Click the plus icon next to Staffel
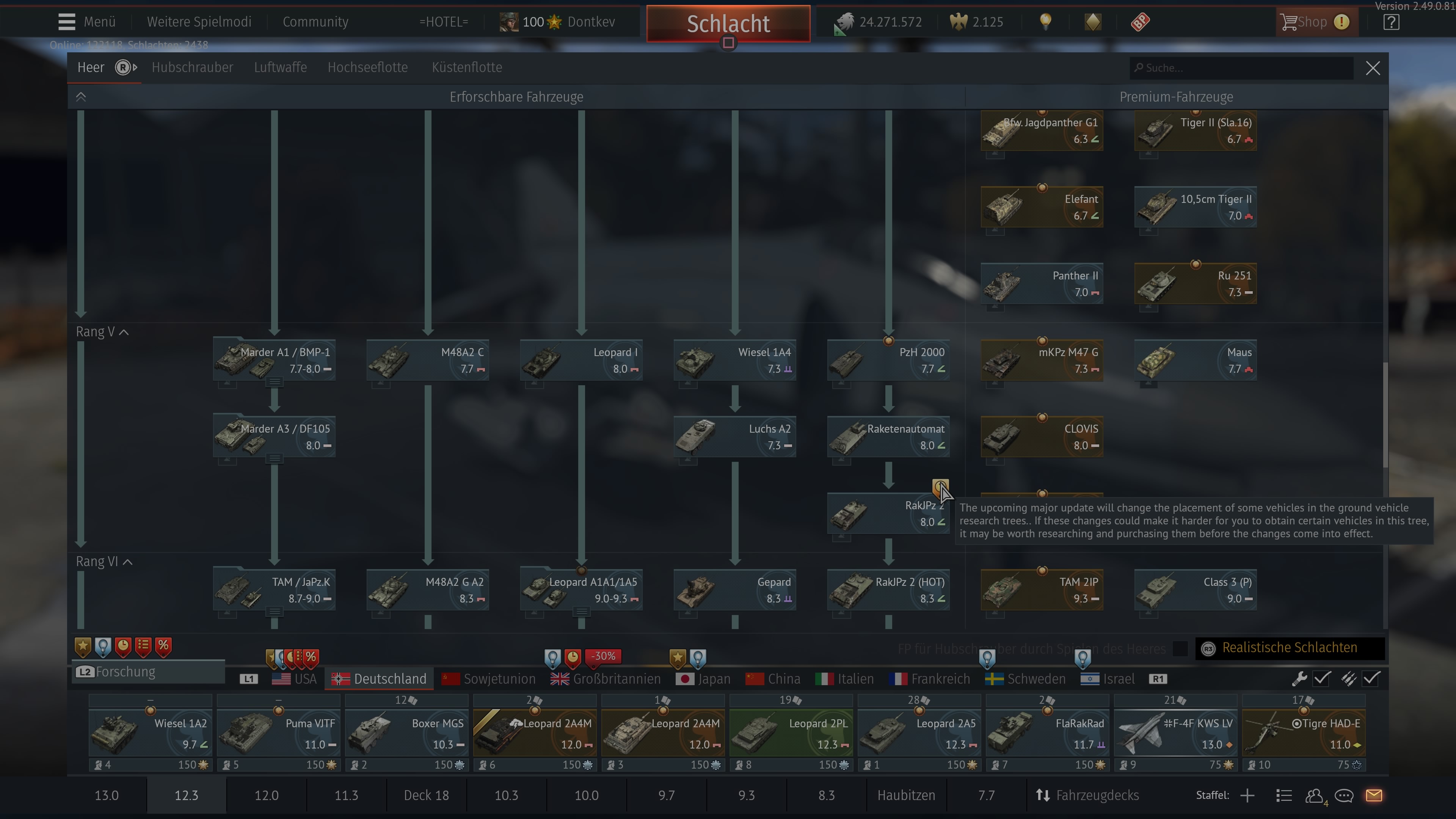This screenshot has width=1456, height=819. (x=1247, y=795)
